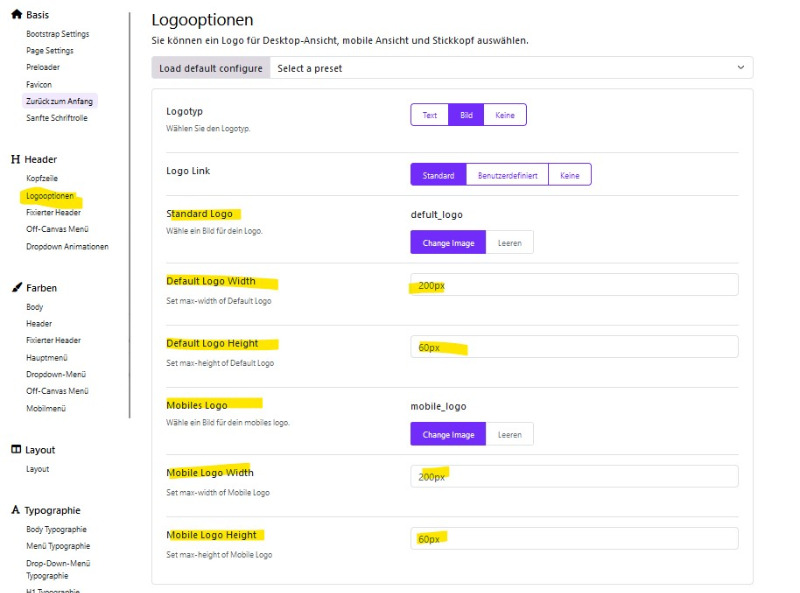The image size is (800, 593).
Task: Open Logooptionen in the Header menu
Action: click(x=50, y=196)
